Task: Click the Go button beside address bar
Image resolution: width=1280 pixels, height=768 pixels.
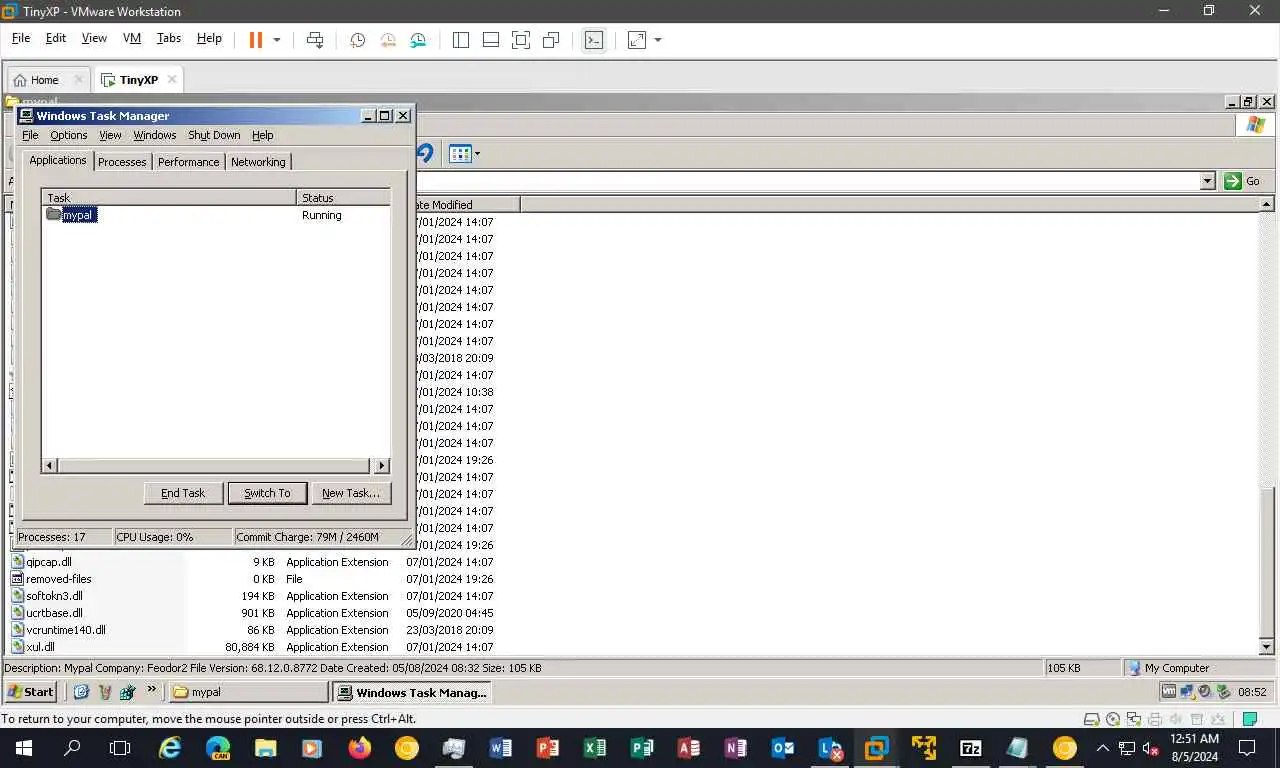Action: click(1243, 181)
